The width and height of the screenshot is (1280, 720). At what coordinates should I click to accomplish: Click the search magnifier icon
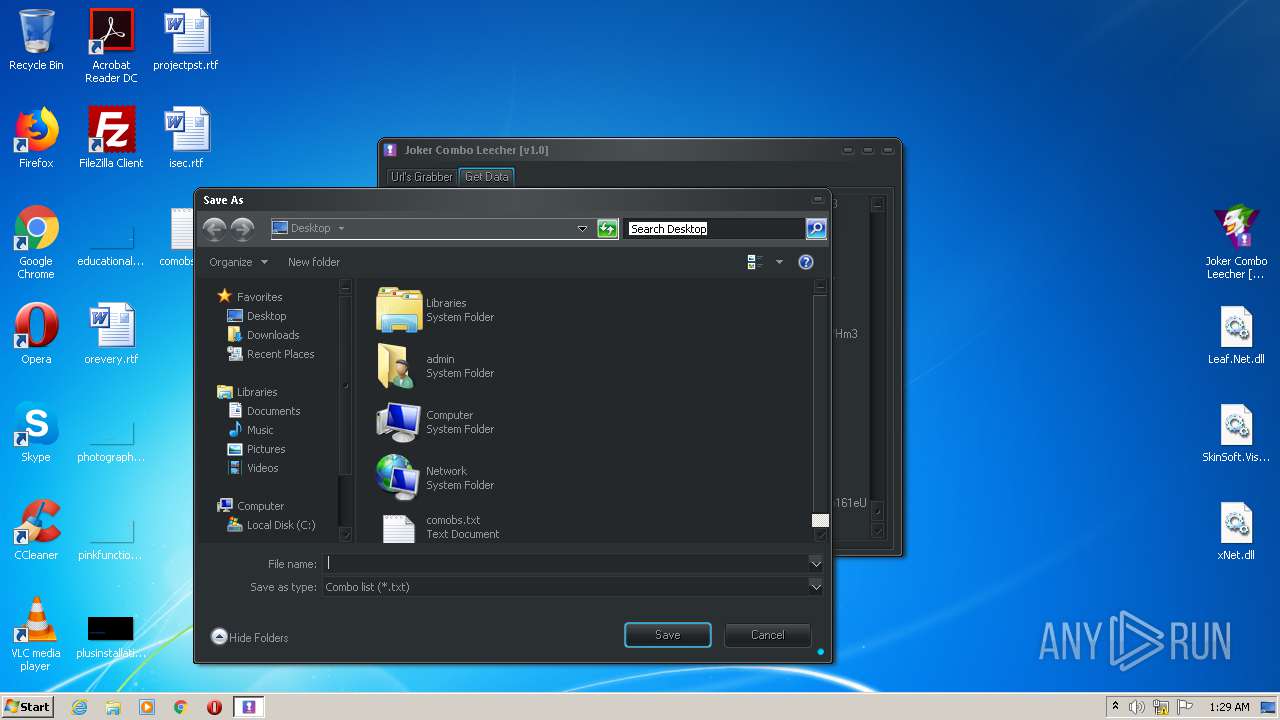[816, 229]
